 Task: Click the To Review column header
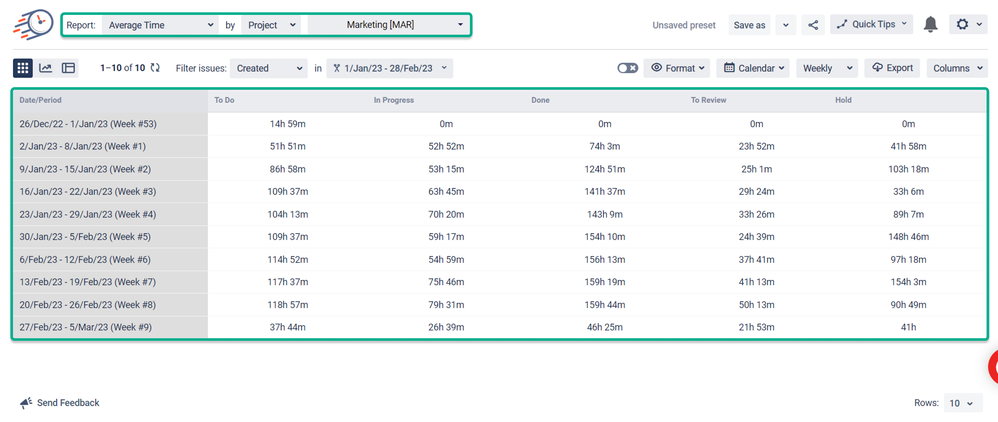(708, 100)
